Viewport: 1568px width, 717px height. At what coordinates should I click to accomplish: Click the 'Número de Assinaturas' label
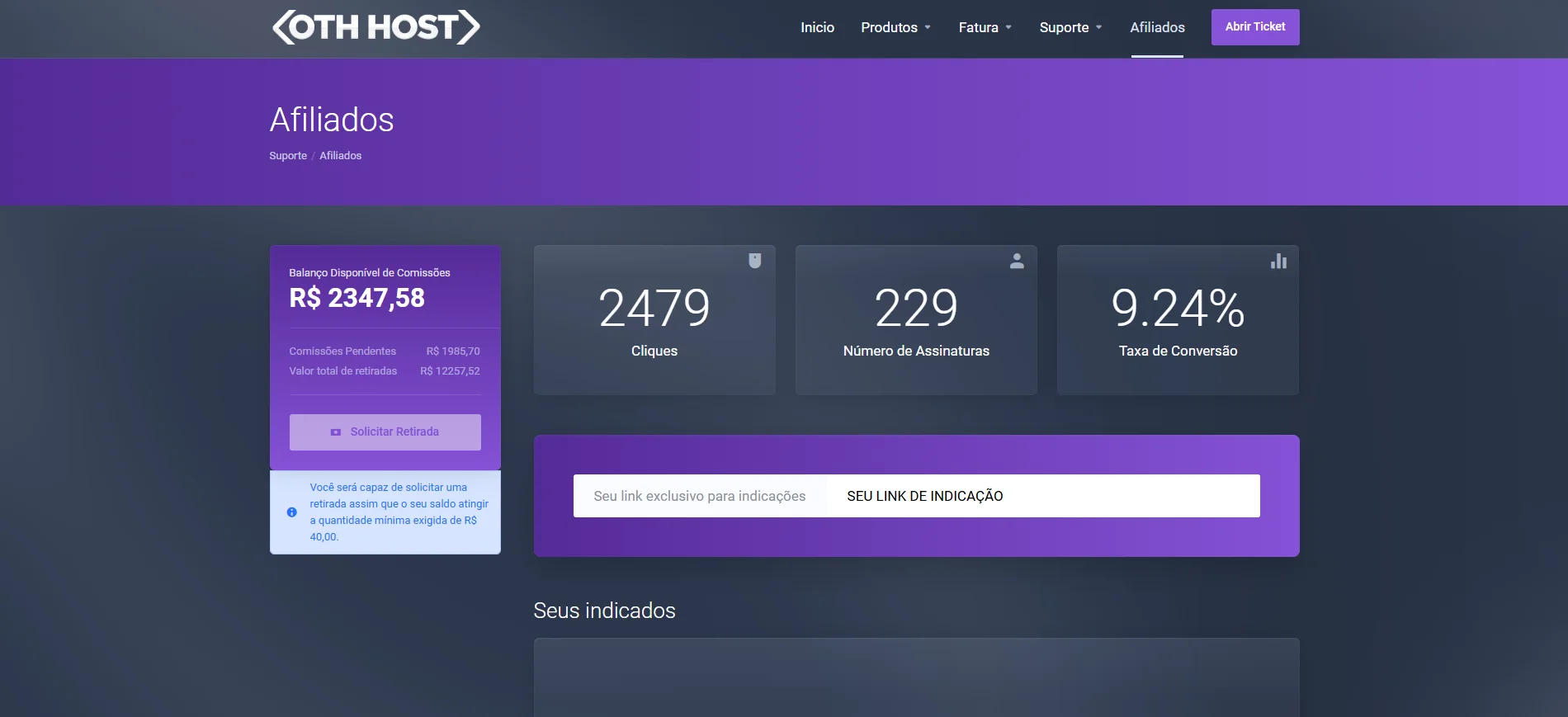(x=916, y=351)
